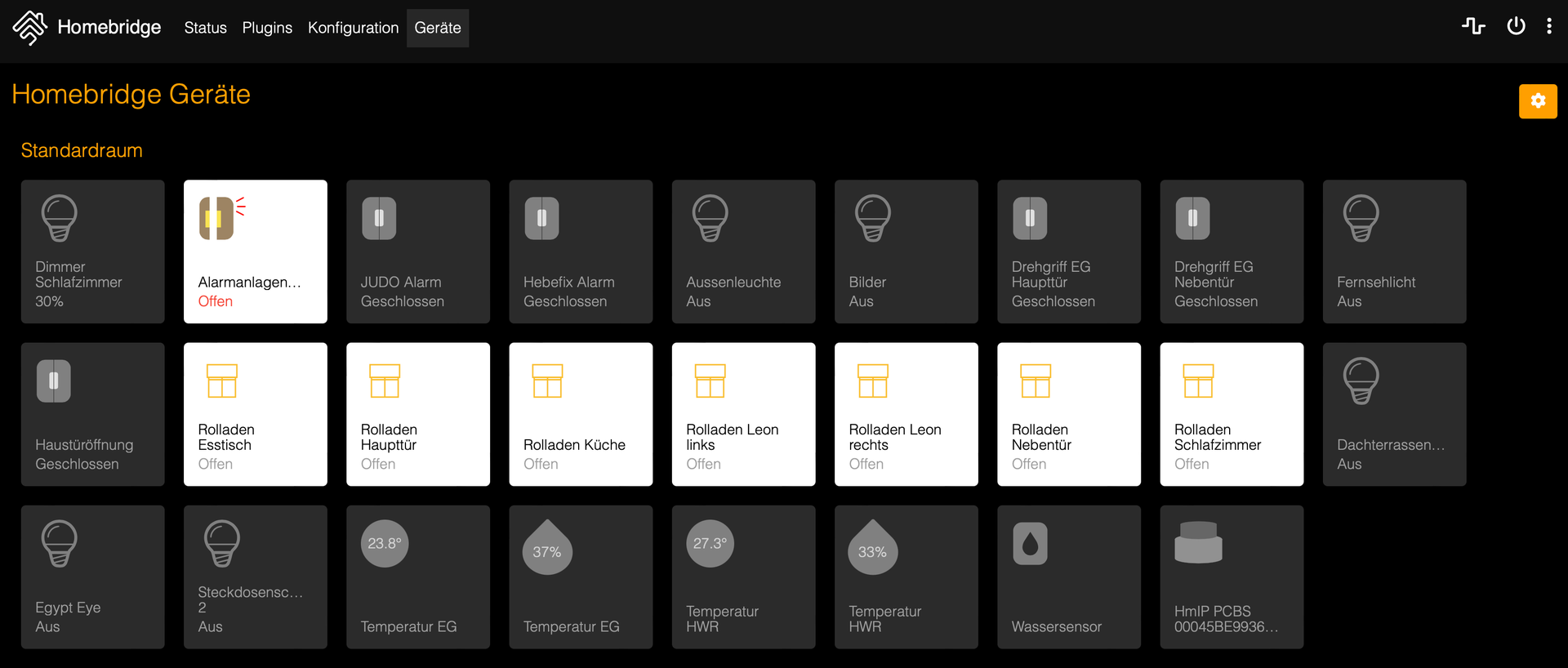Toggle the Fernsehlicht light tile

point(1394,252)
